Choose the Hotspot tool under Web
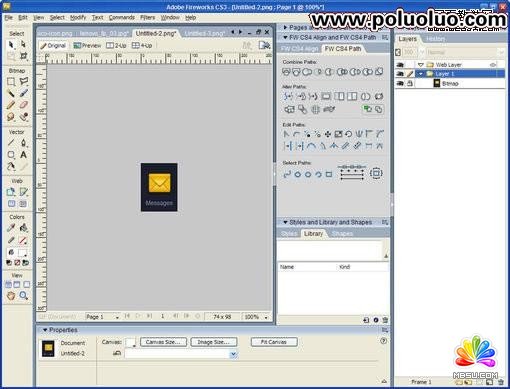 click(11, 192)
